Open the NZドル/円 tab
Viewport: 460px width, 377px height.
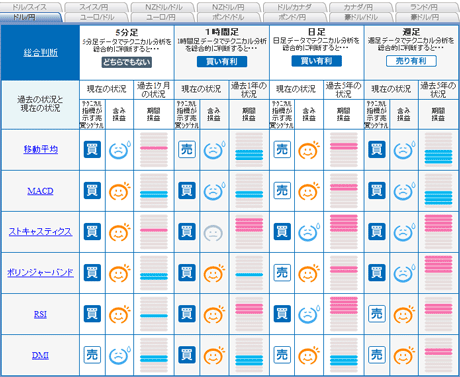pos(228,7)
